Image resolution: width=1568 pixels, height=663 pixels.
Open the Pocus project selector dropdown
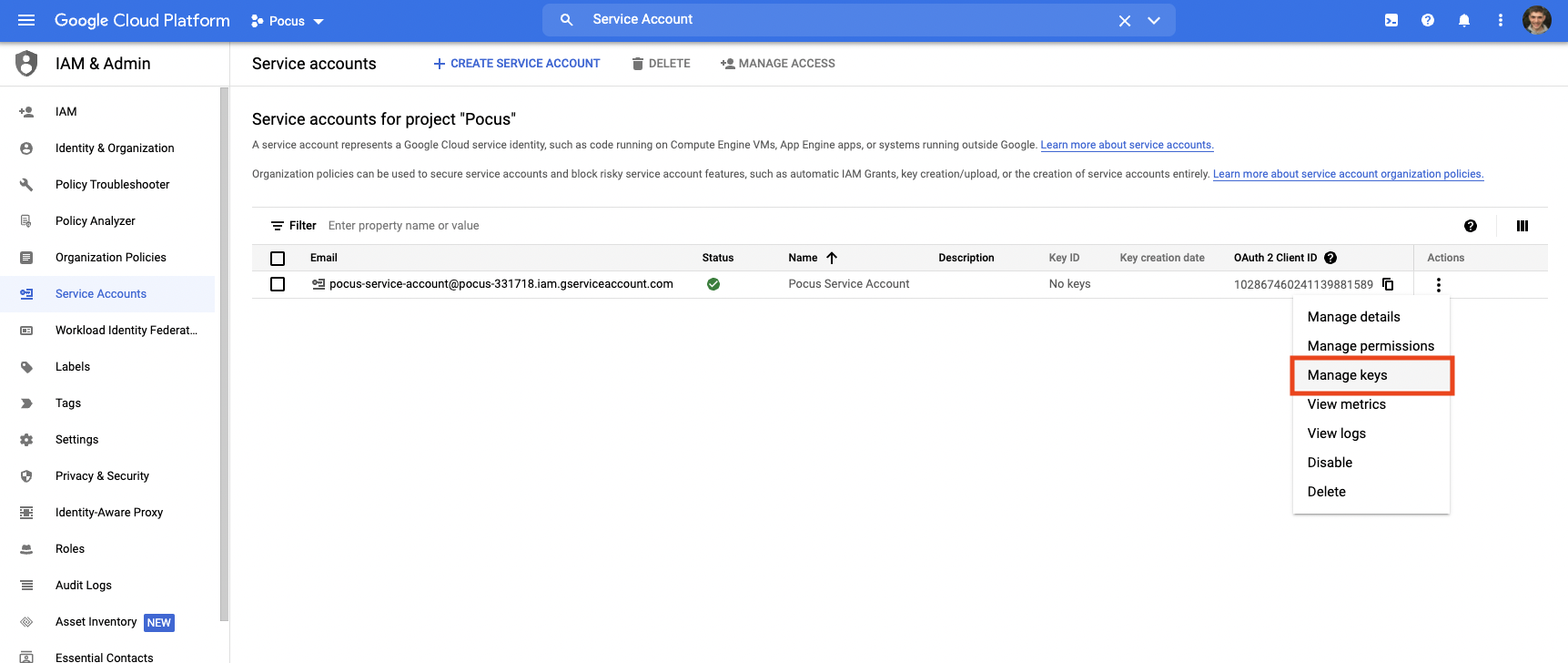[288, 21]
